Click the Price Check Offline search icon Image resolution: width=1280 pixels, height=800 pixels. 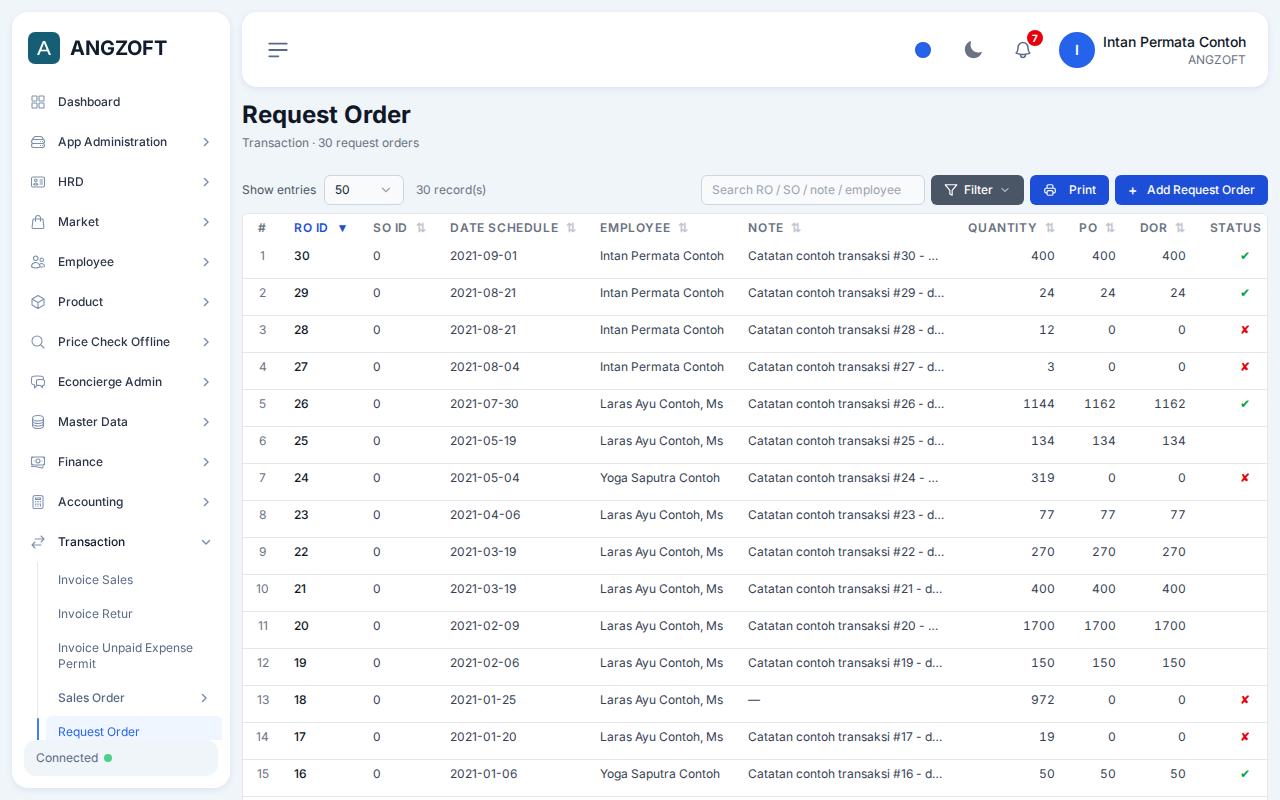[x=38, y=342]
